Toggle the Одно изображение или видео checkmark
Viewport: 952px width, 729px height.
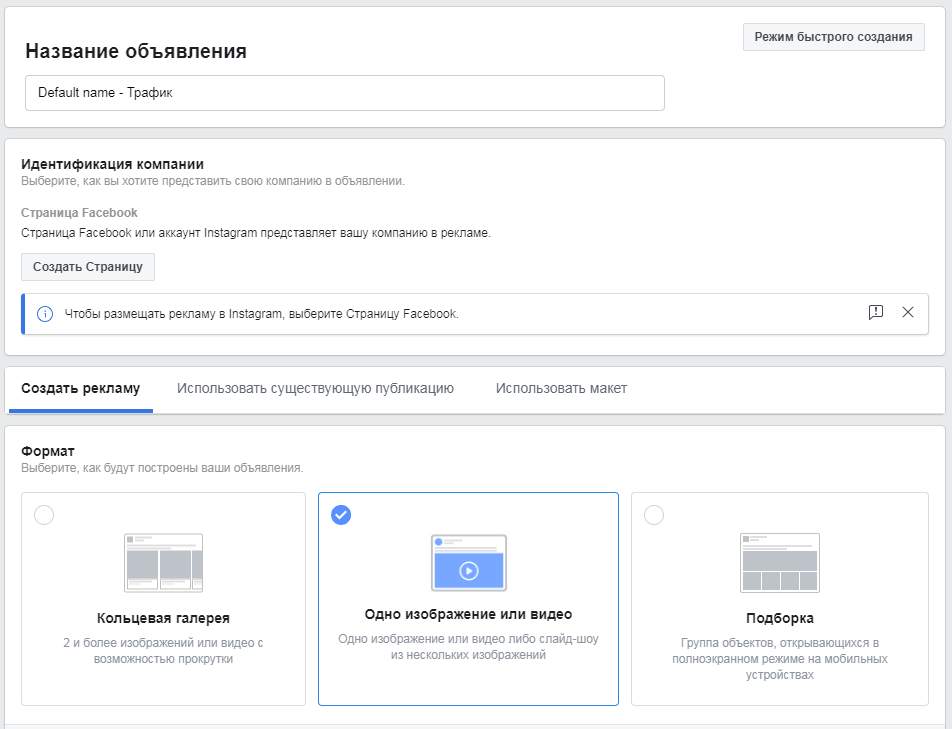pyautogui.click(x=341, y=515)
